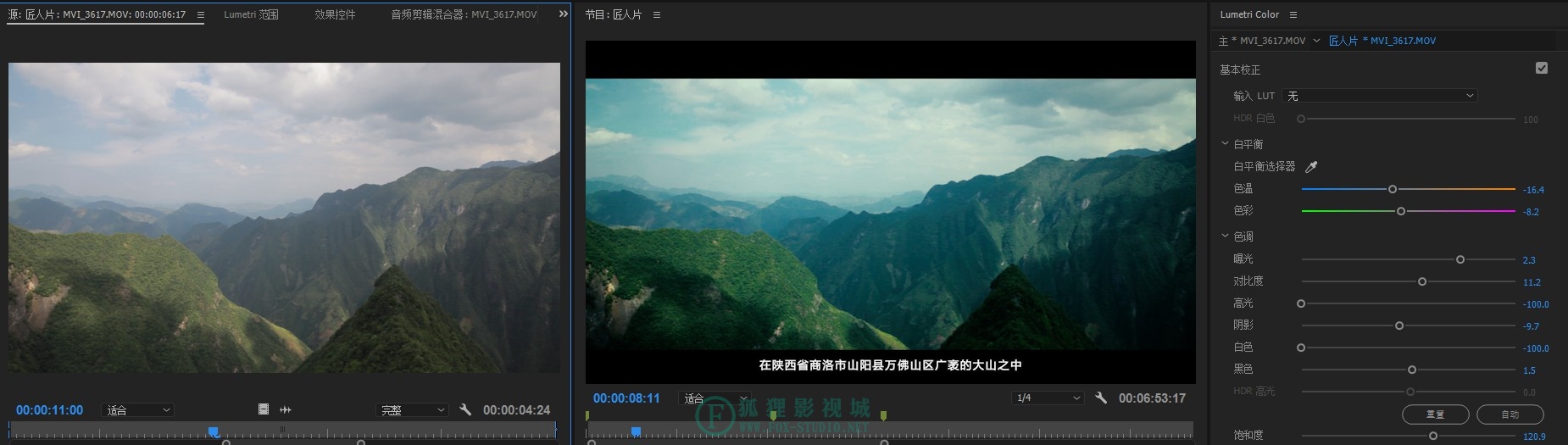Viewport: 1568px width, 445px height.
Task: Adjust the 高光 highlights slider handle
Action: [1301, 303]
